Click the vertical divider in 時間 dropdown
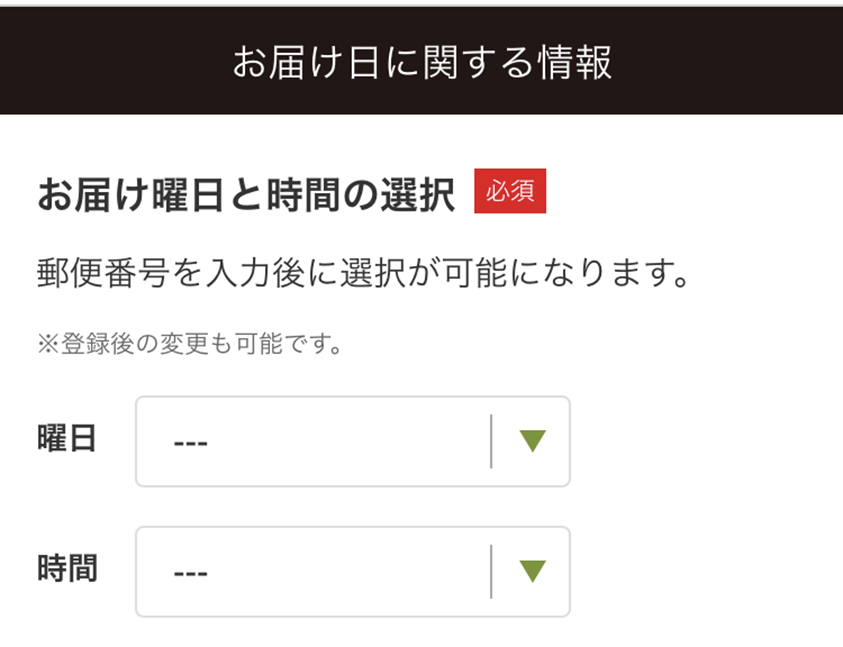843x647 pixels. tap(491, 571)
